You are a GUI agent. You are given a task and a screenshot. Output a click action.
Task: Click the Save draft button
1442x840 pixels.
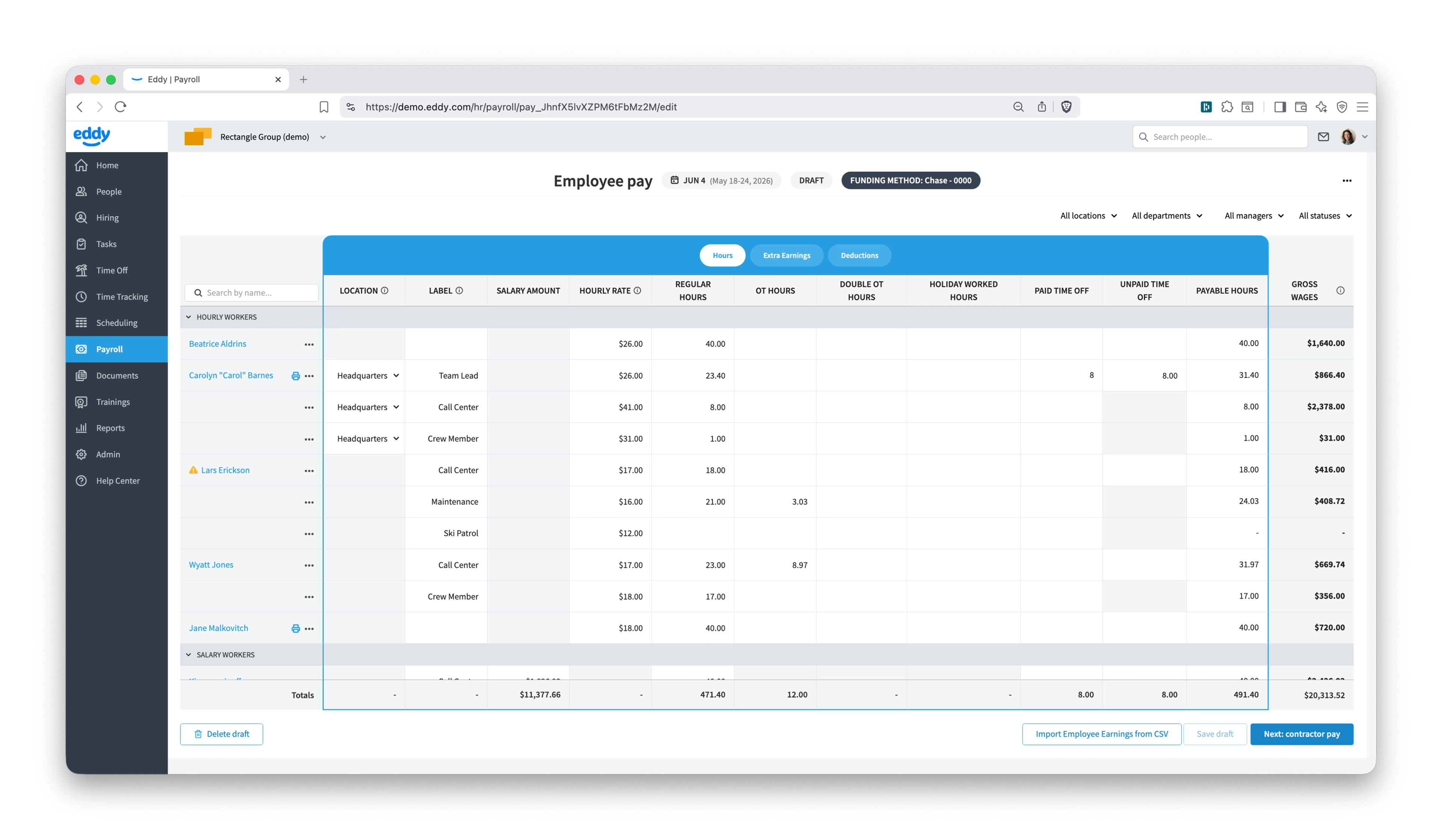pyautogui.click(x=1214, y=734)
